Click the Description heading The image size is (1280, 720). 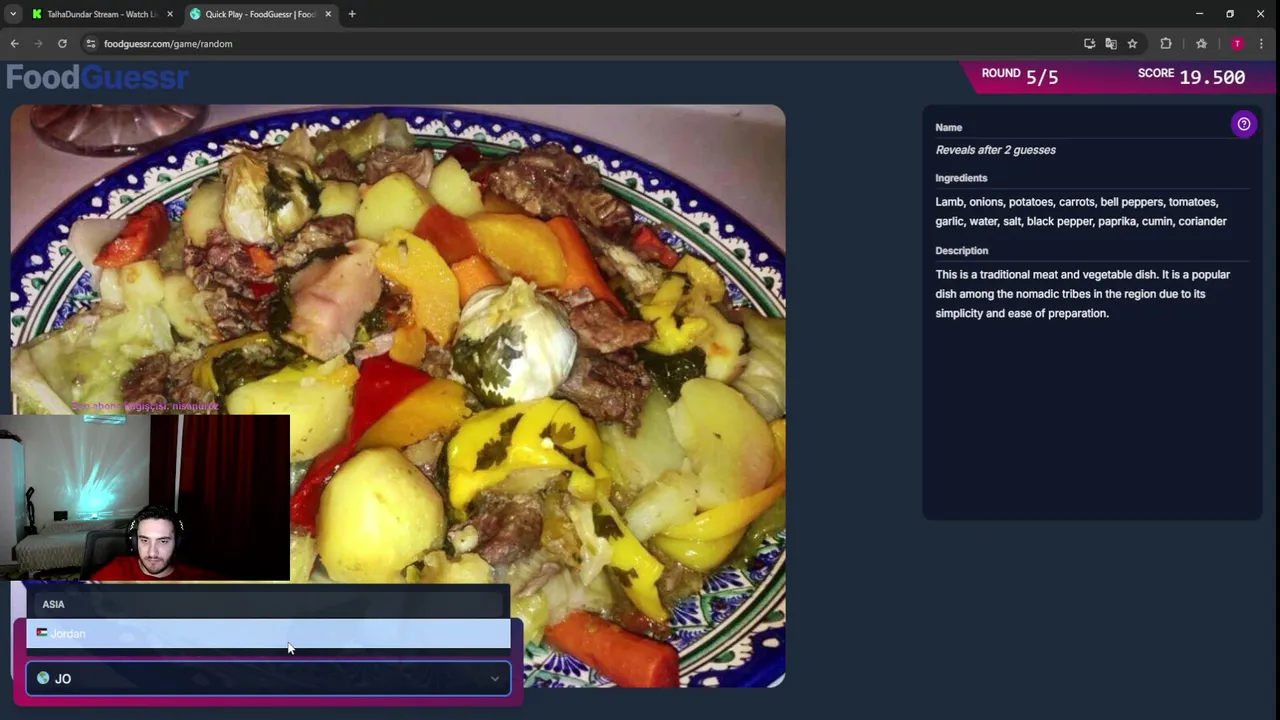pos(961,251)
